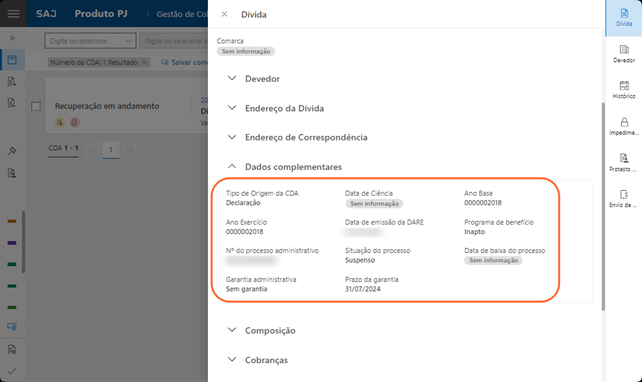Close the Dívida panel
Screen dimensions: 642x382
coord(224,14)
